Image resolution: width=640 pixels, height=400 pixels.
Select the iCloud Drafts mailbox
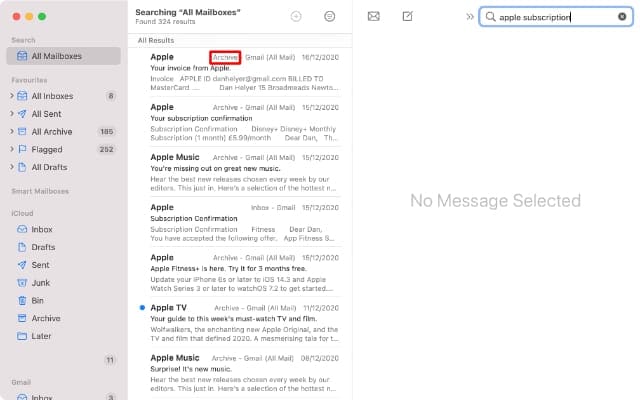[x=43, y=247]
